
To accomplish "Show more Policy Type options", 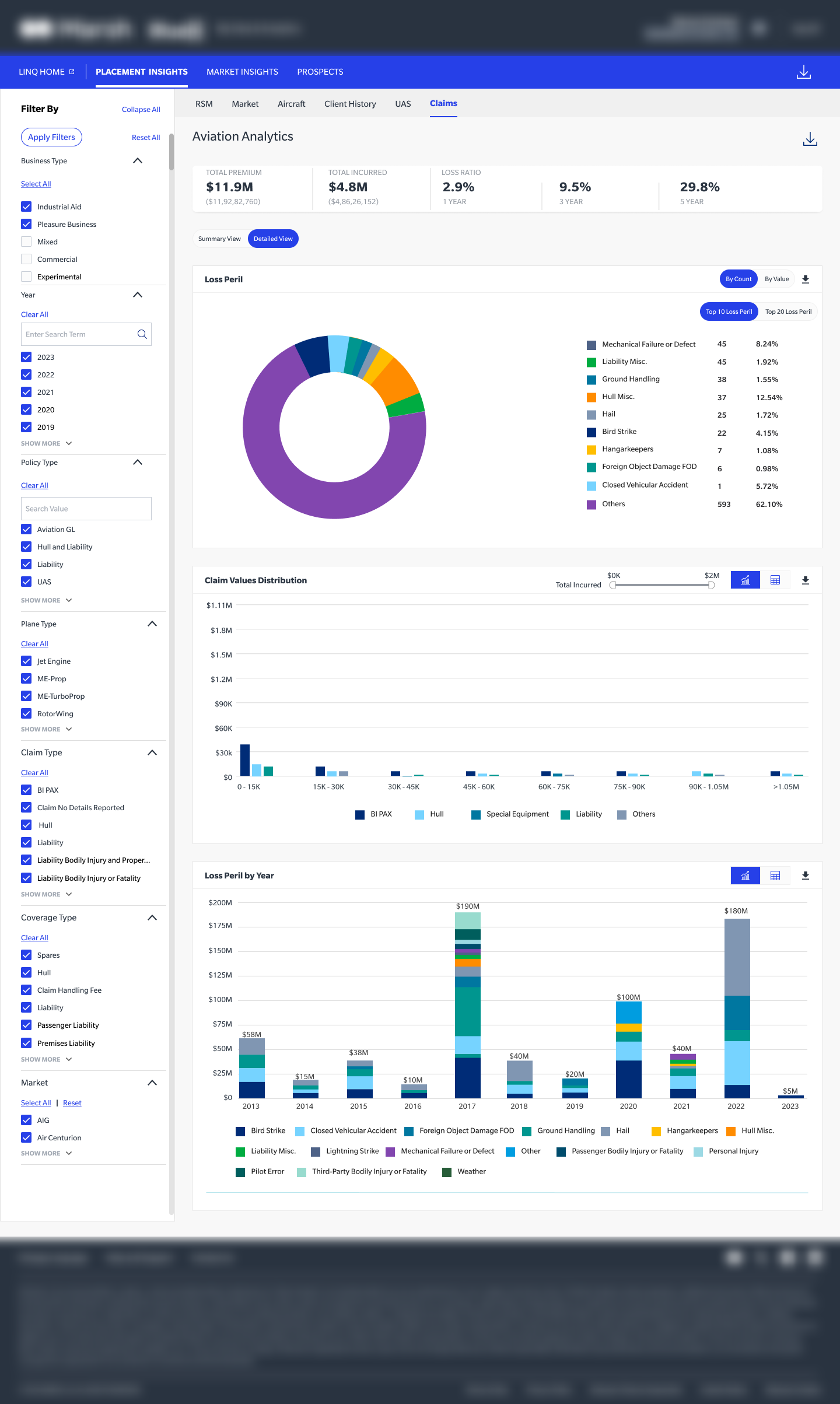I will point(47,600).
